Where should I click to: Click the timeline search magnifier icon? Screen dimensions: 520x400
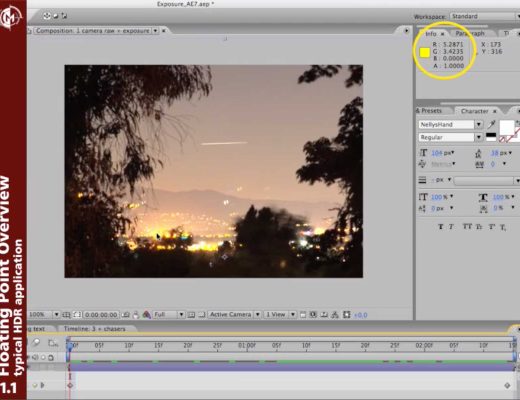tap(36, 342)
